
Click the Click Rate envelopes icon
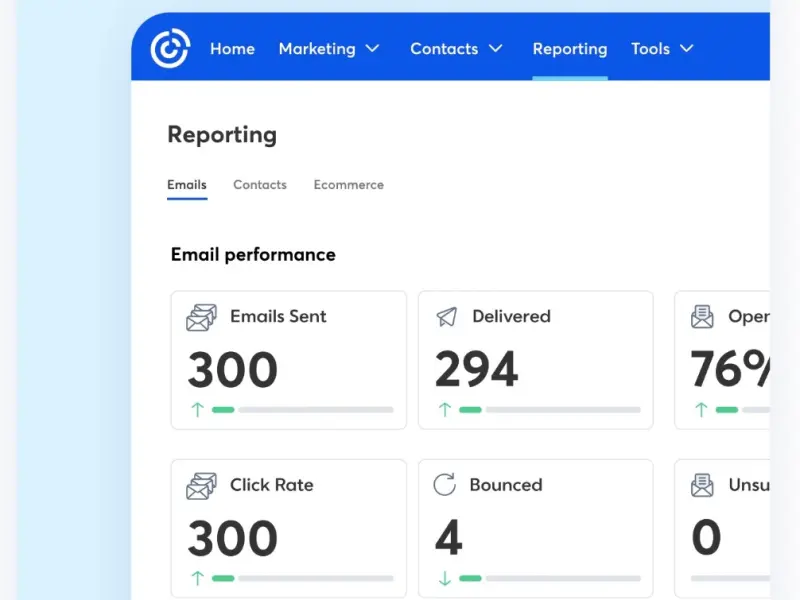coord(201,486)
